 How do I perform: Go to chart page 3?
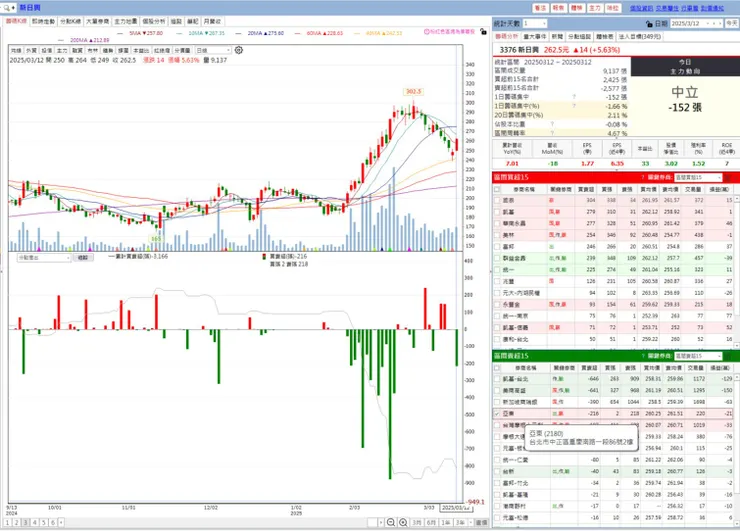(x=25, y=523)
